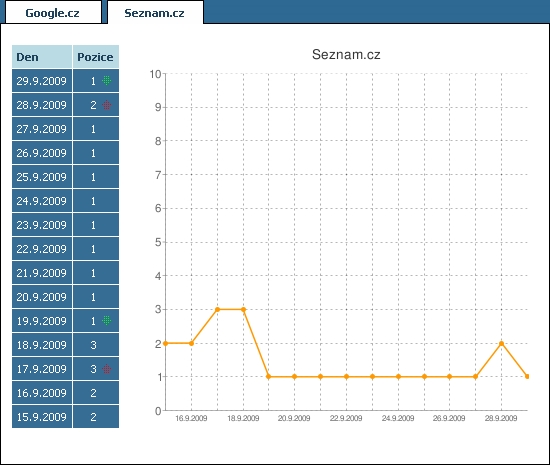Image resolution: width=550 pixels, height=465 pixels.
Task: Select the 26.9.2009 date cell
Action: tap(42, 153)
